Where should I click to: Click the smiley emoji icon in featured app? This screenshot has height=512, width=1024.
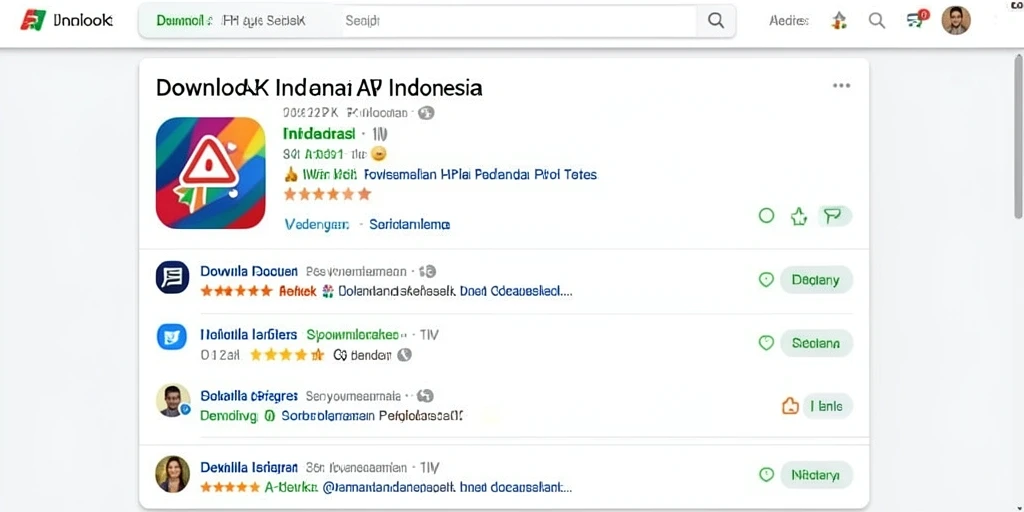[378, 154]
